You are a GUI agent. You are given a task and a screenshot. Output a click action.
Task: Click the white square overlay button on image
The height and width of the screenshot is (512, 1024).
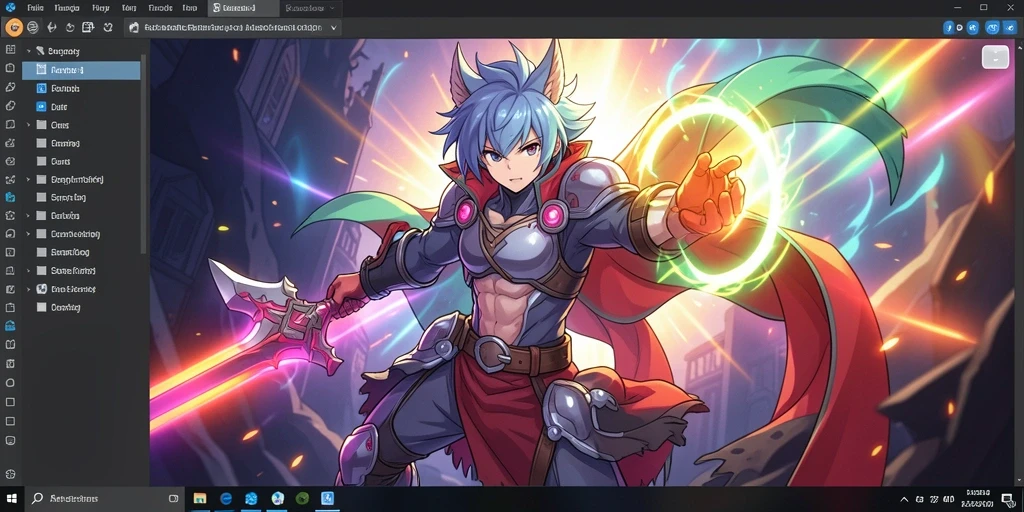(995, 57)
